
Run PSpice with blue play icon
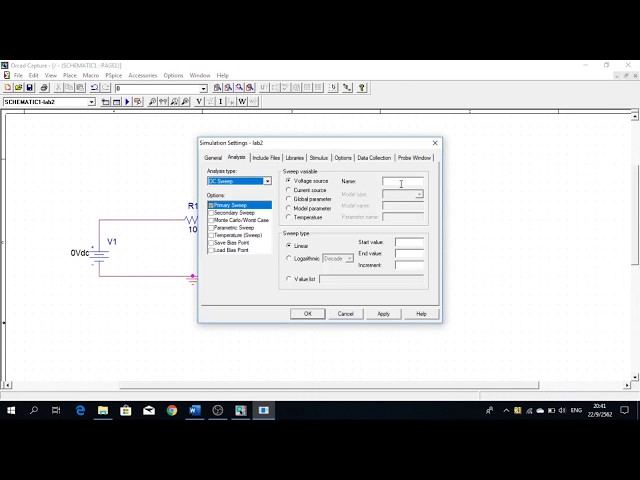coord(127,102)
